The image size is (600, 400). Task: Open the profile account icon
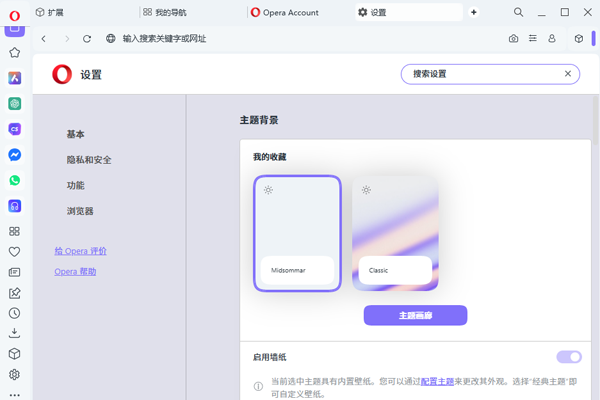pyautogui.click(x=551, y=38)
